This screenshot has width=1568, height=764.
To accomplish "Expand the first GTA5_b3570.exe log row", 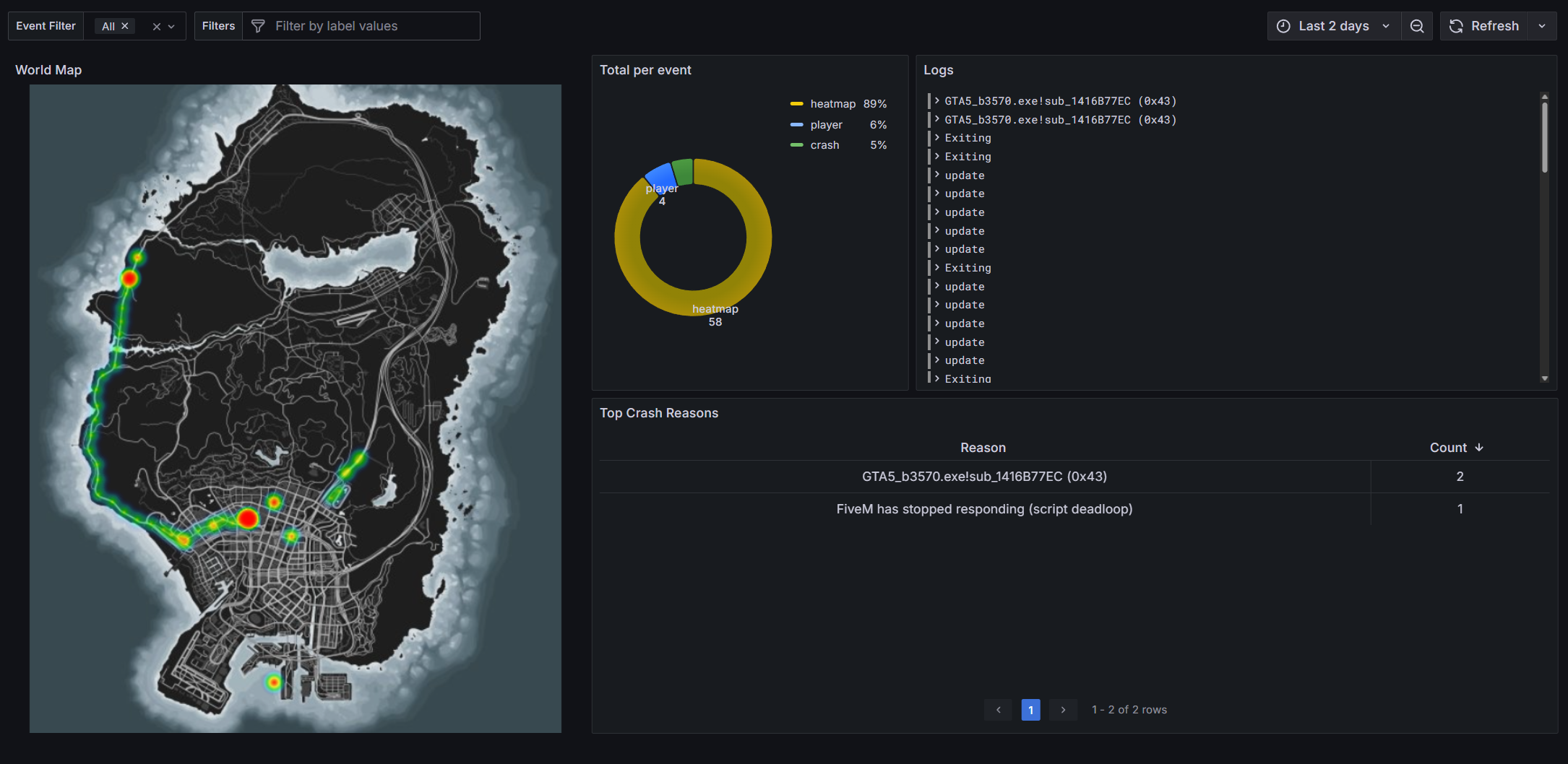I will tap(937, 100).
